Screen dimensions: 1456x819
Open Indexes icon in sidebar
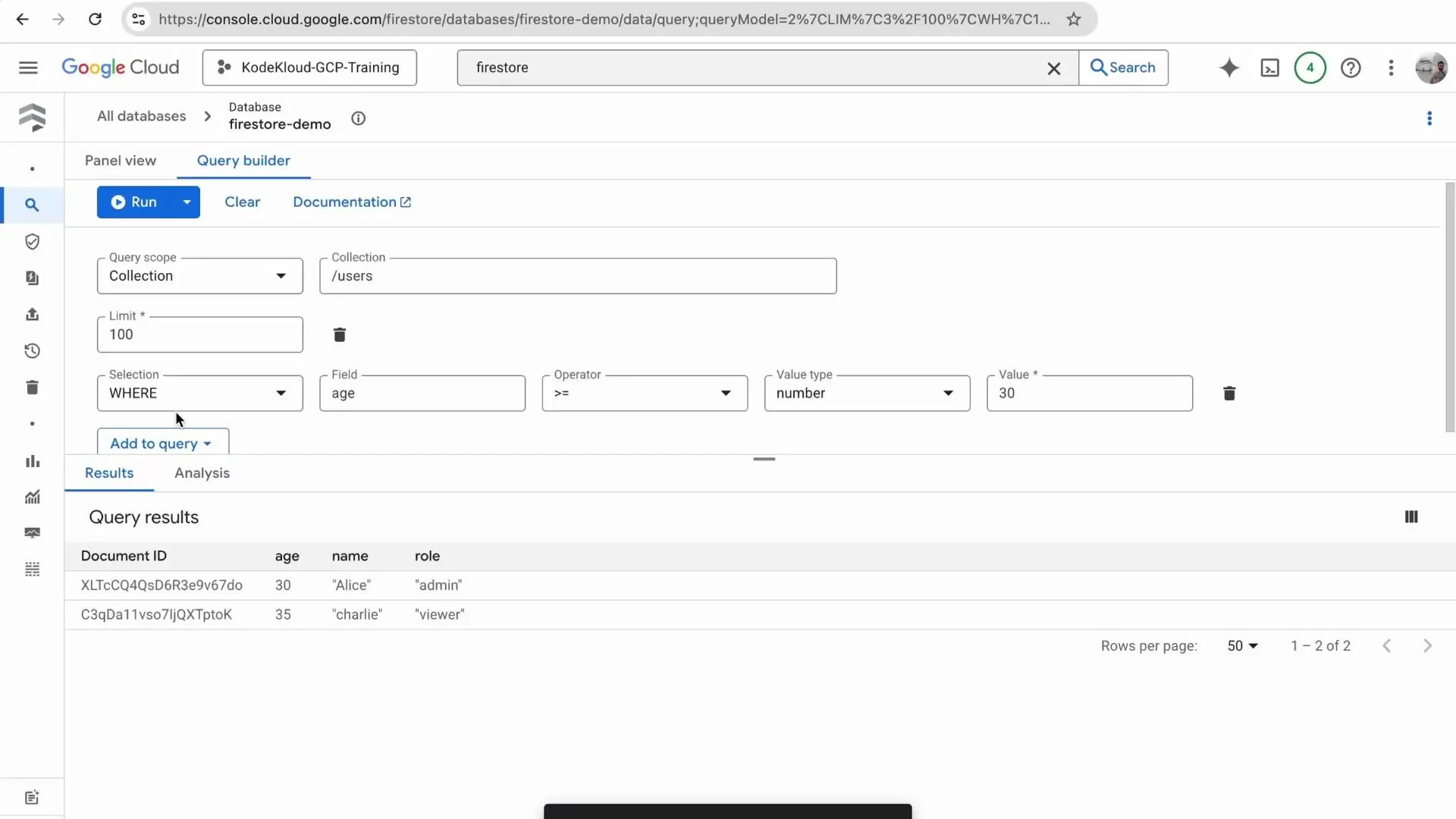click(x=32, y=278)
